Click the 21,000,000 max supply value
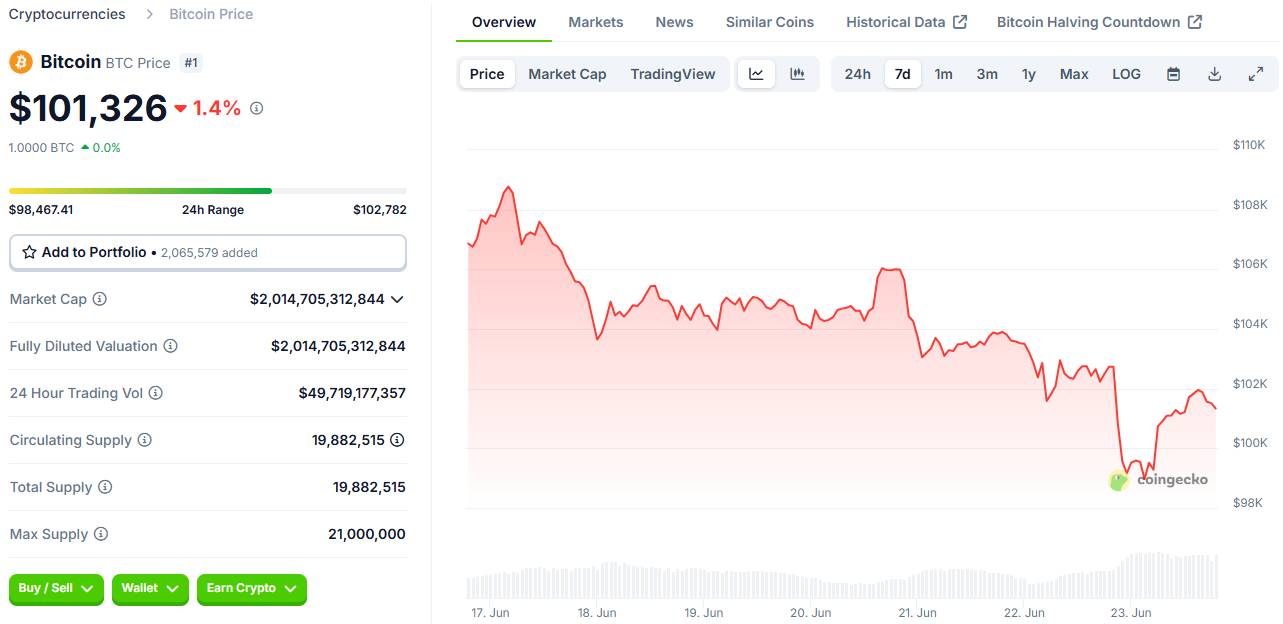The image size is (1283, 624). pyautogui.click(x=367, y=534)
